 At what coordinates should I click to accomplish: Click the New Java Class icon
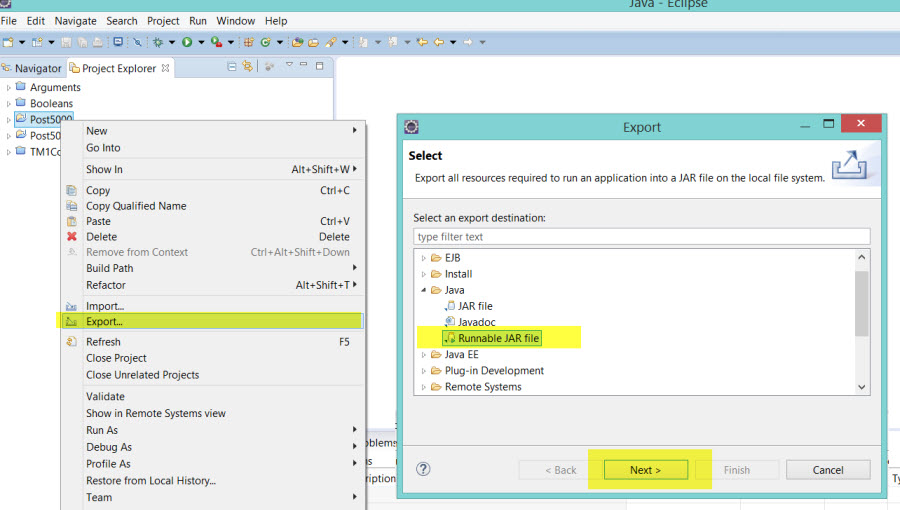(x=265, y=42)
